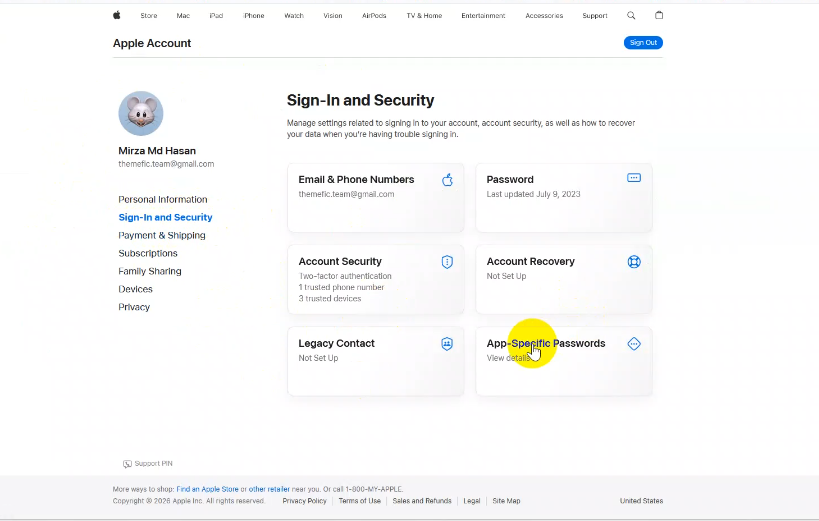The image size is (819, 521).
Task: Open search with the magnifying glass icon
Action: [x=631, y=16]
